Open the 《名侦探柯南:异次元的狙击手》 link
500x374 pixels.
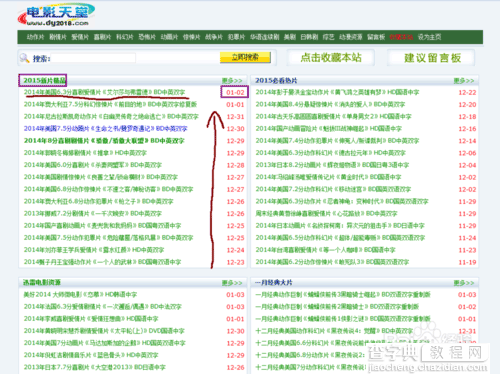[340, 226]
